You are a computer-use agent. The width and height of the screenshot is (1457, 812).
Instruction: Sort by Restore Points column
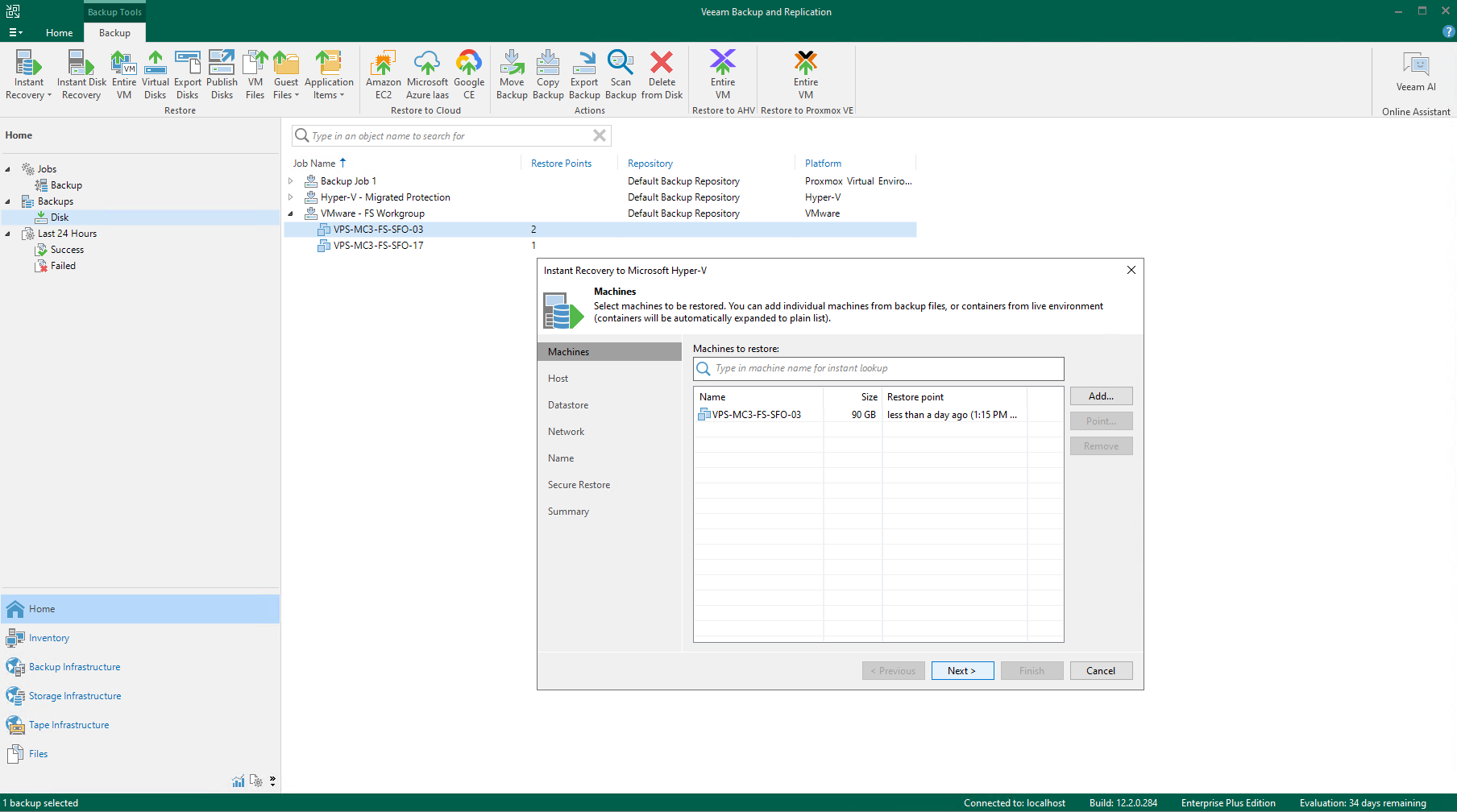click(561, 164)
